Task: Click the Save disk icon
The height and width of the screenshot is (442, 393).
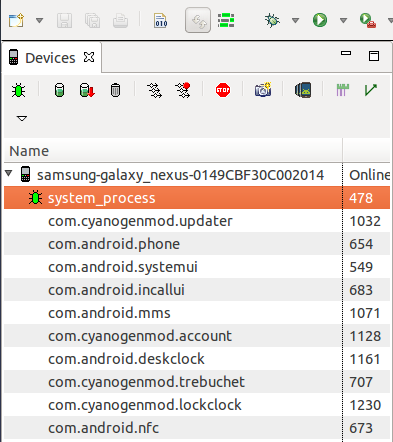Action: [x=64, y=21]
